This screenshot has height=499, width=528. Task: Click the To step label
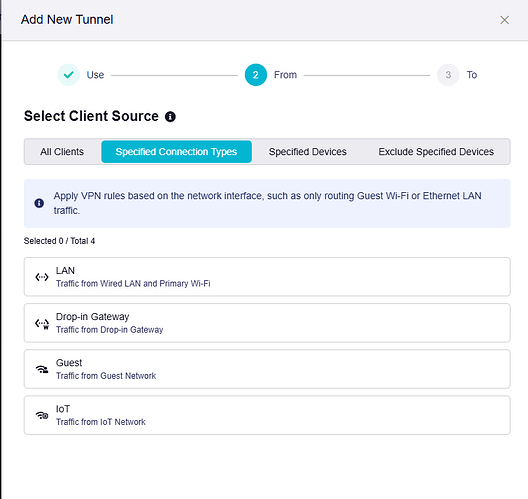(x=472, y=75)
